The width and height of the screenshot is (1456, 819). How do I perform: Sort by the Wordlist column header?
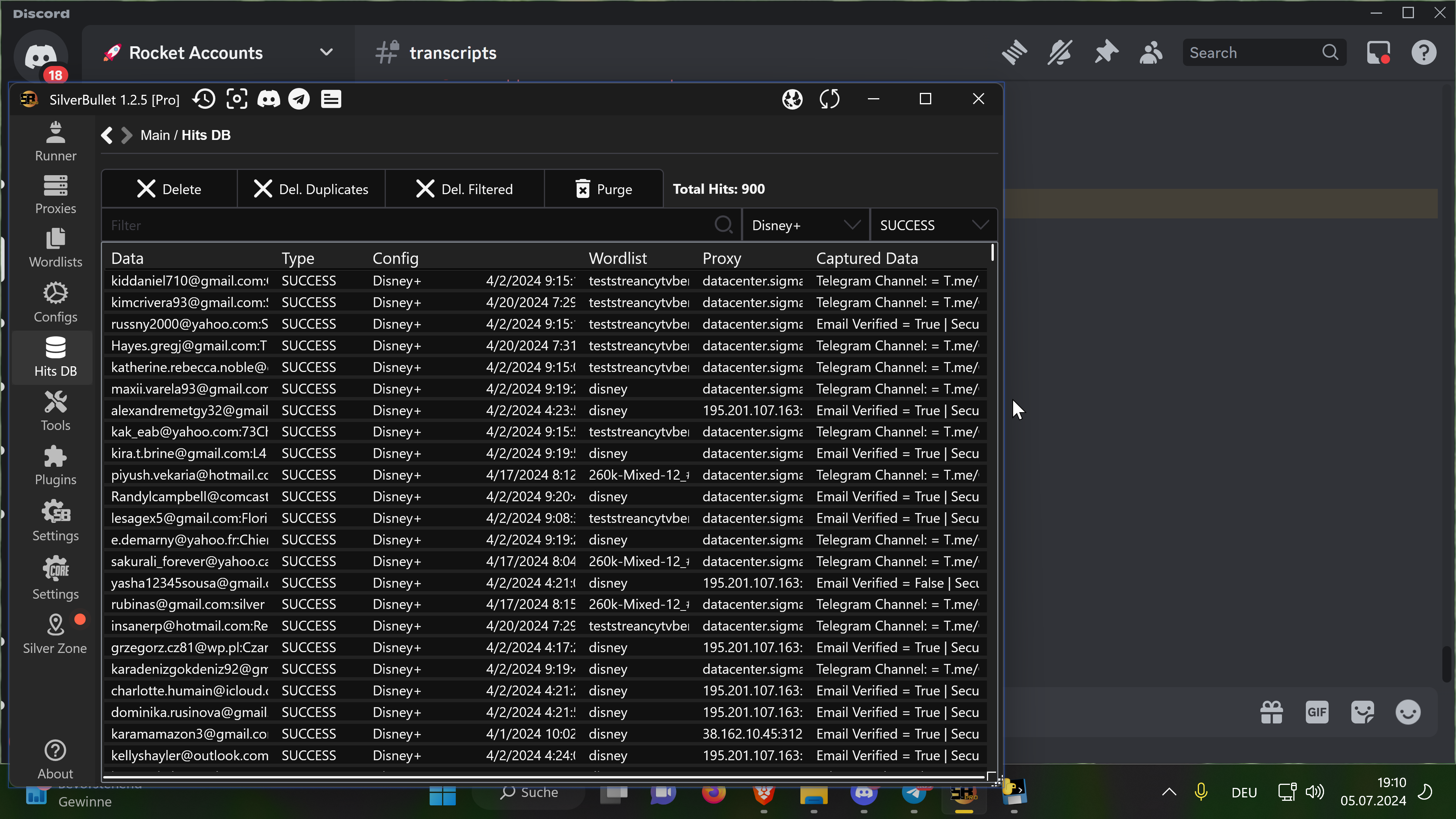[x=617, y=258]
